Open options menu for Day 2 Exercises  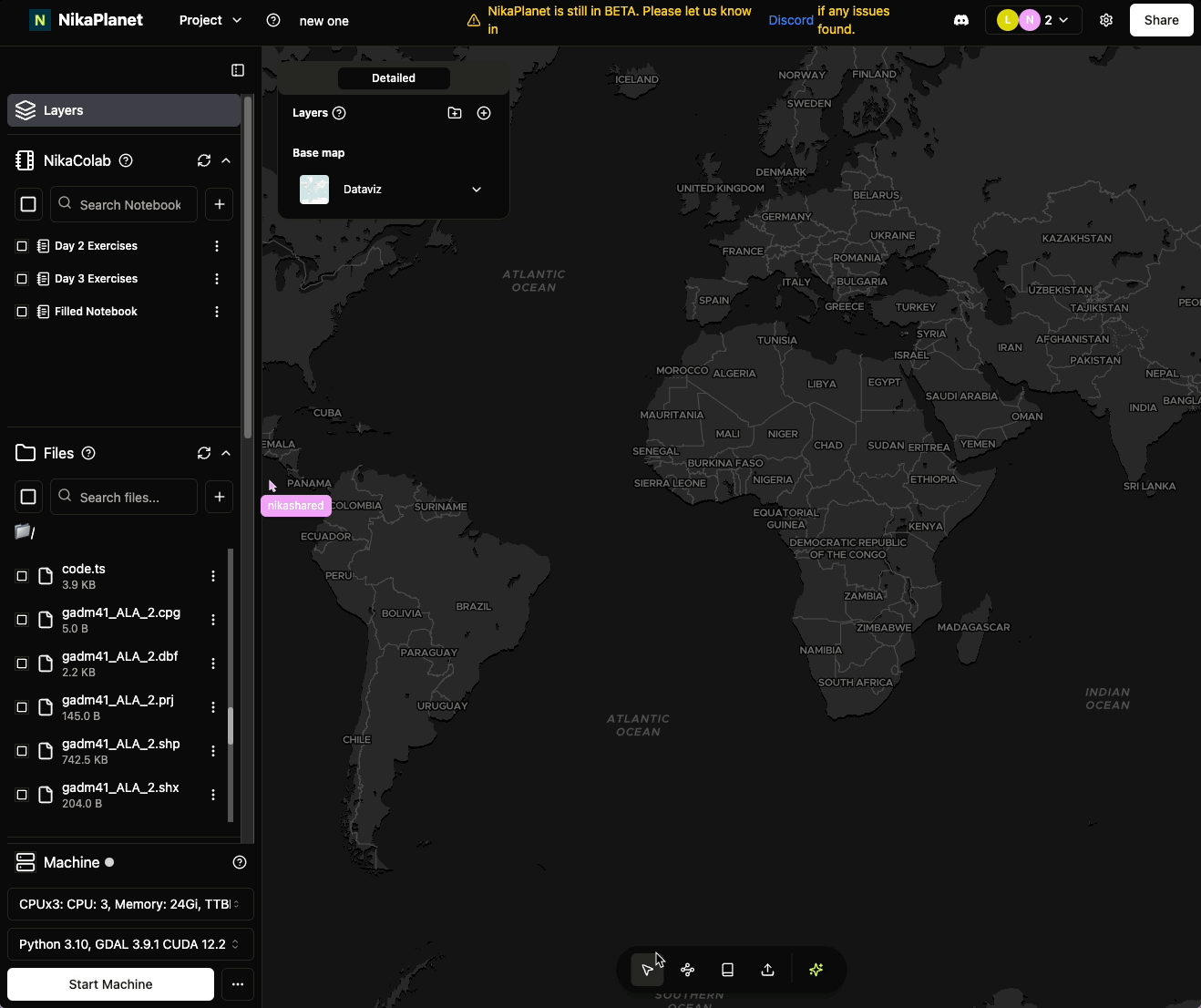pos(217,246)
